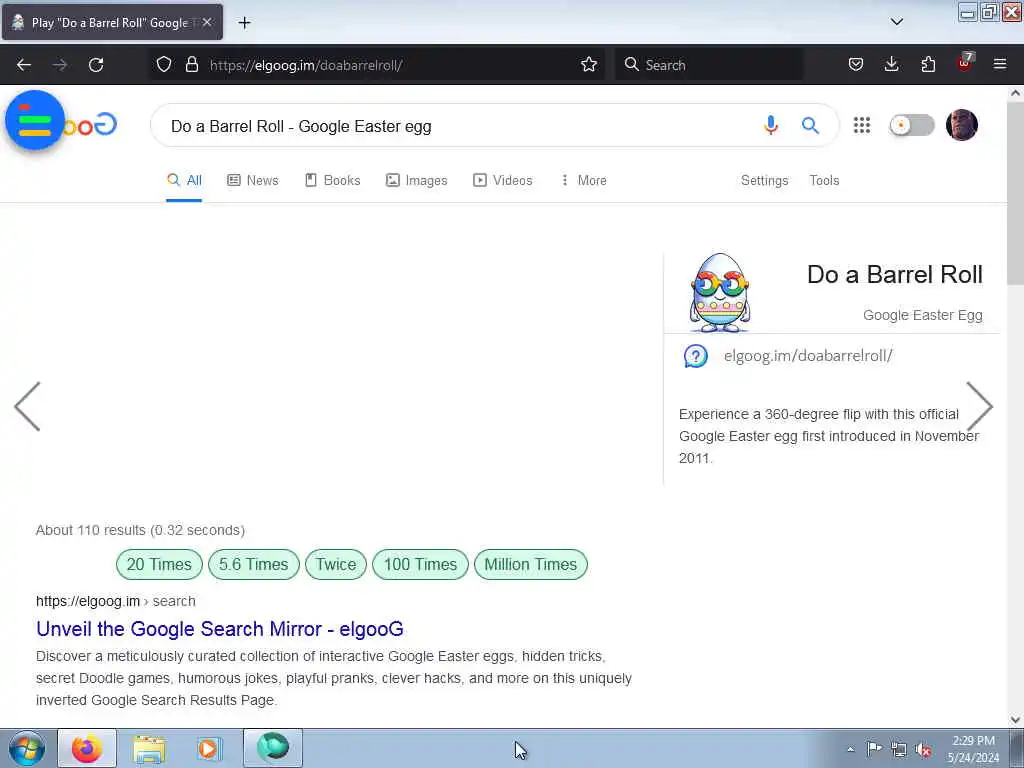This screenshot has height=768, width=1024.
Task: Open the Google apps grid
Action: 862,125
